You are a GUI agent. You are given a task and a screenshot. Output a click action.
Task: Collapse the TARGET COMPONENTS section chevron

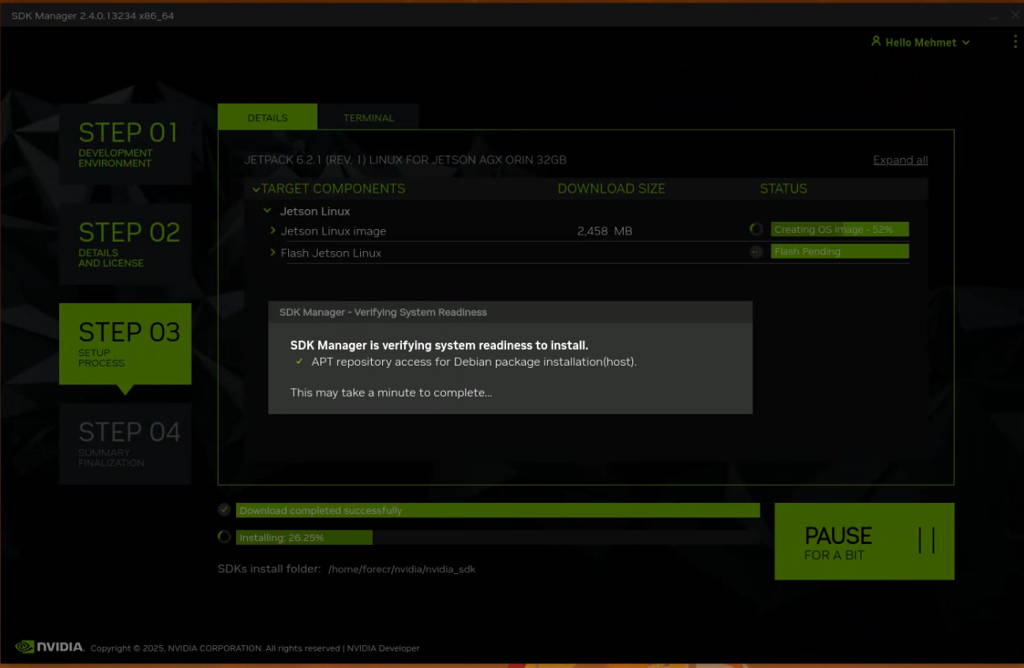point(255,189)
